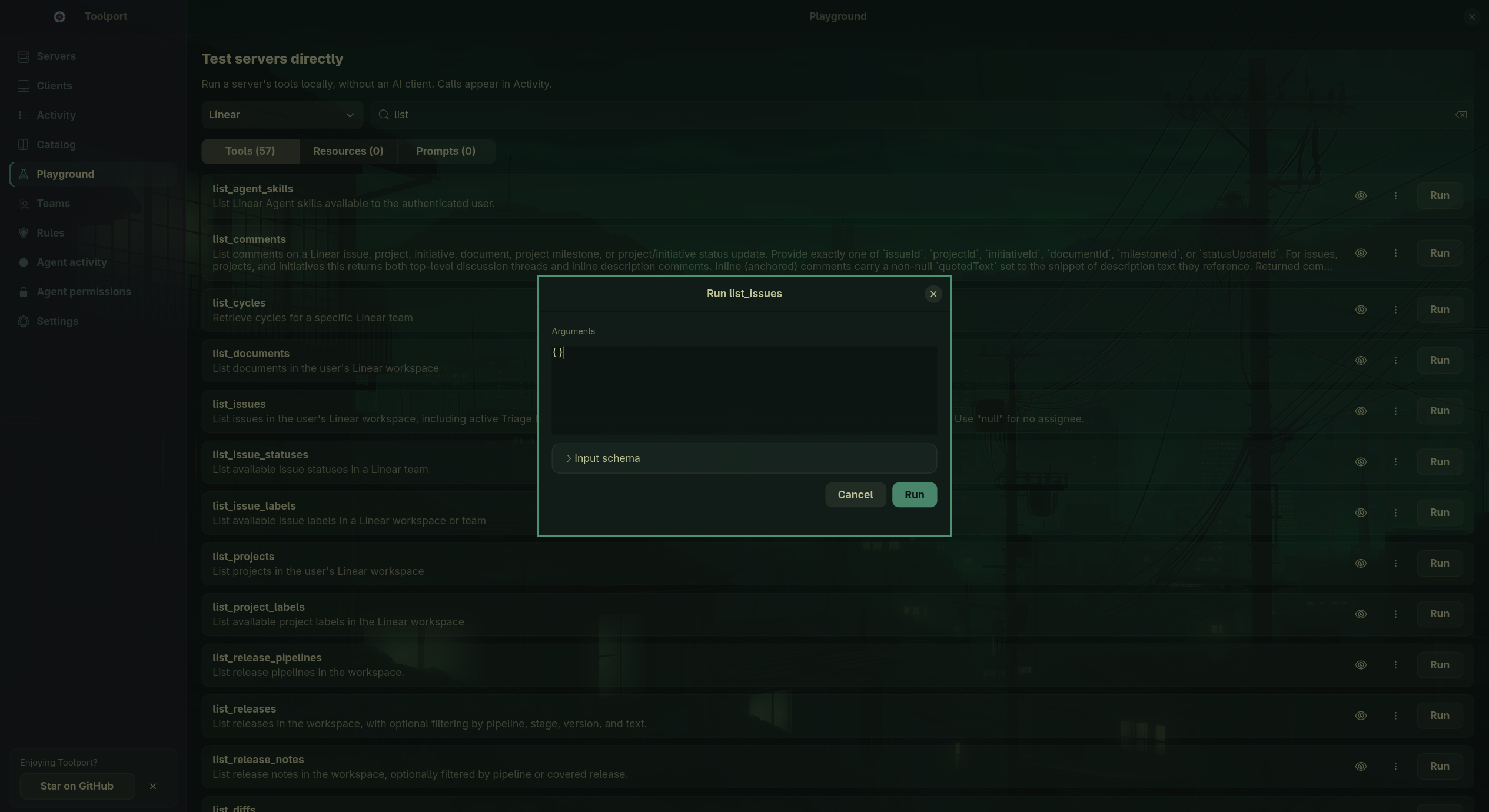Image resolution: width=1489 pixels, height=812 pixels.
Task: Click the Arguments JSON text area
Action: (x=744, y=390)
